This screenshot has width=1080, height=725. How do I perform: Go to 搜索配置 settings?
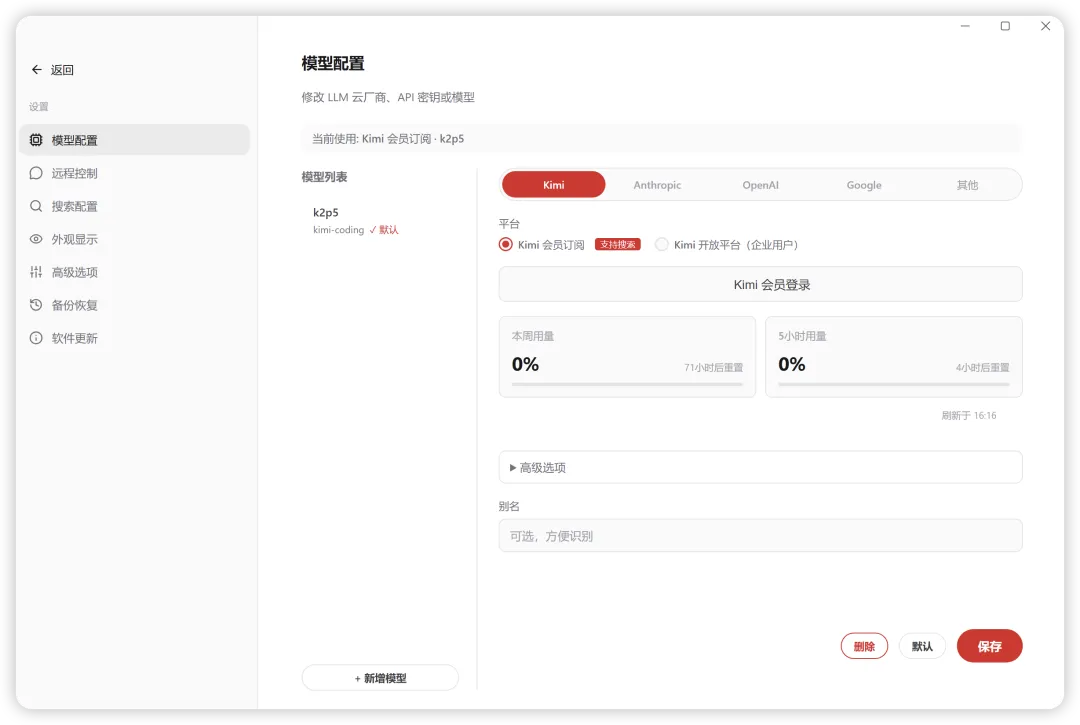(x=135, y=206)
